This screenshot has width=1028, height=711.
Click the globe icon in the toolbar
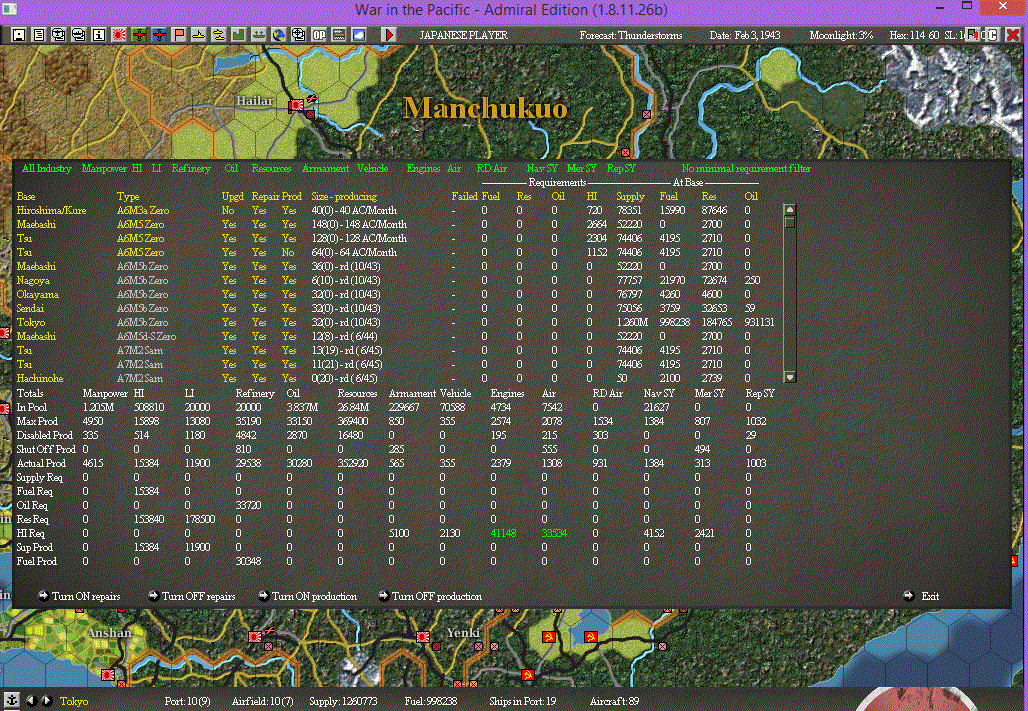click(279, 35)
